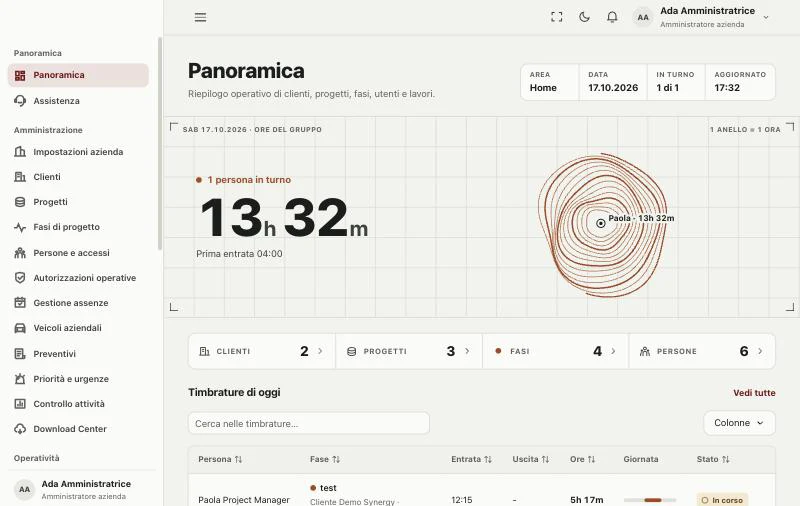This screenshot has height=506, width=800.
Task: Sort table by Ore column
Action: 583,459
